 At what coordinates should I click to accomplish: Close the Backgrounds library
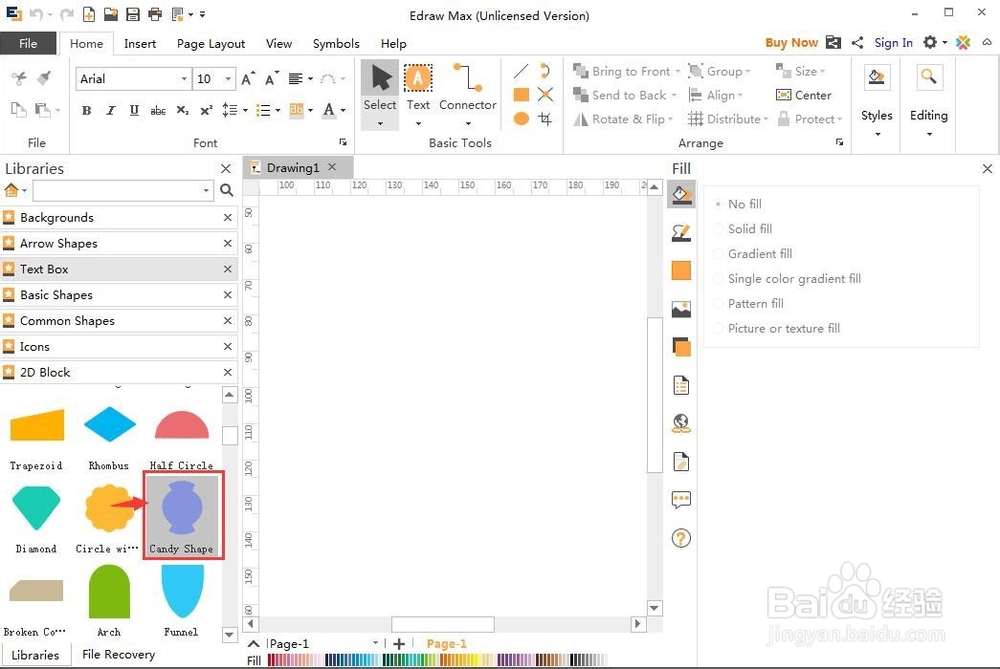228,217
